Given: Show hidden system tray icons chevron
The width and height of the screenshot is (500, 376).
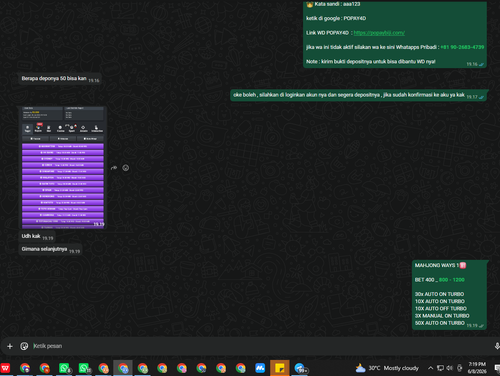Looking at the screenshot, I should [x=430, y=368].
